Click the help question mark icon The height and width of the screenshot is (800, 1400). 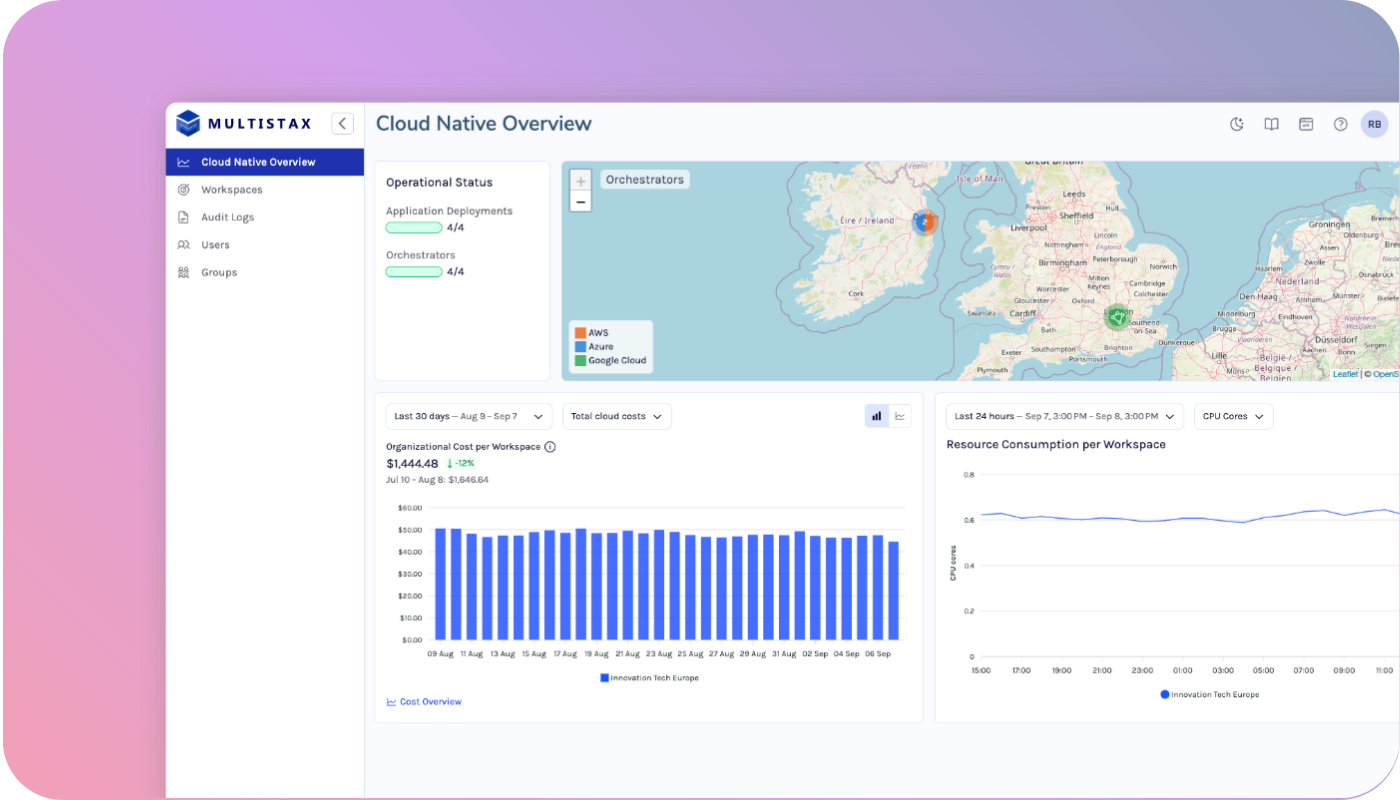coord(1340,124)
